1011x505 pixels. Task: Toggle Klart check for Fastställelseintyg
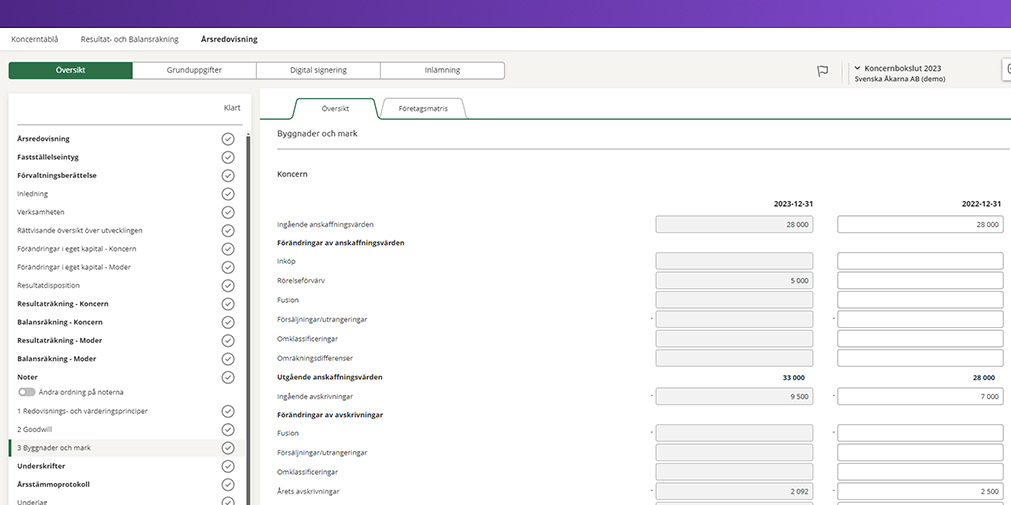[228, 157]
